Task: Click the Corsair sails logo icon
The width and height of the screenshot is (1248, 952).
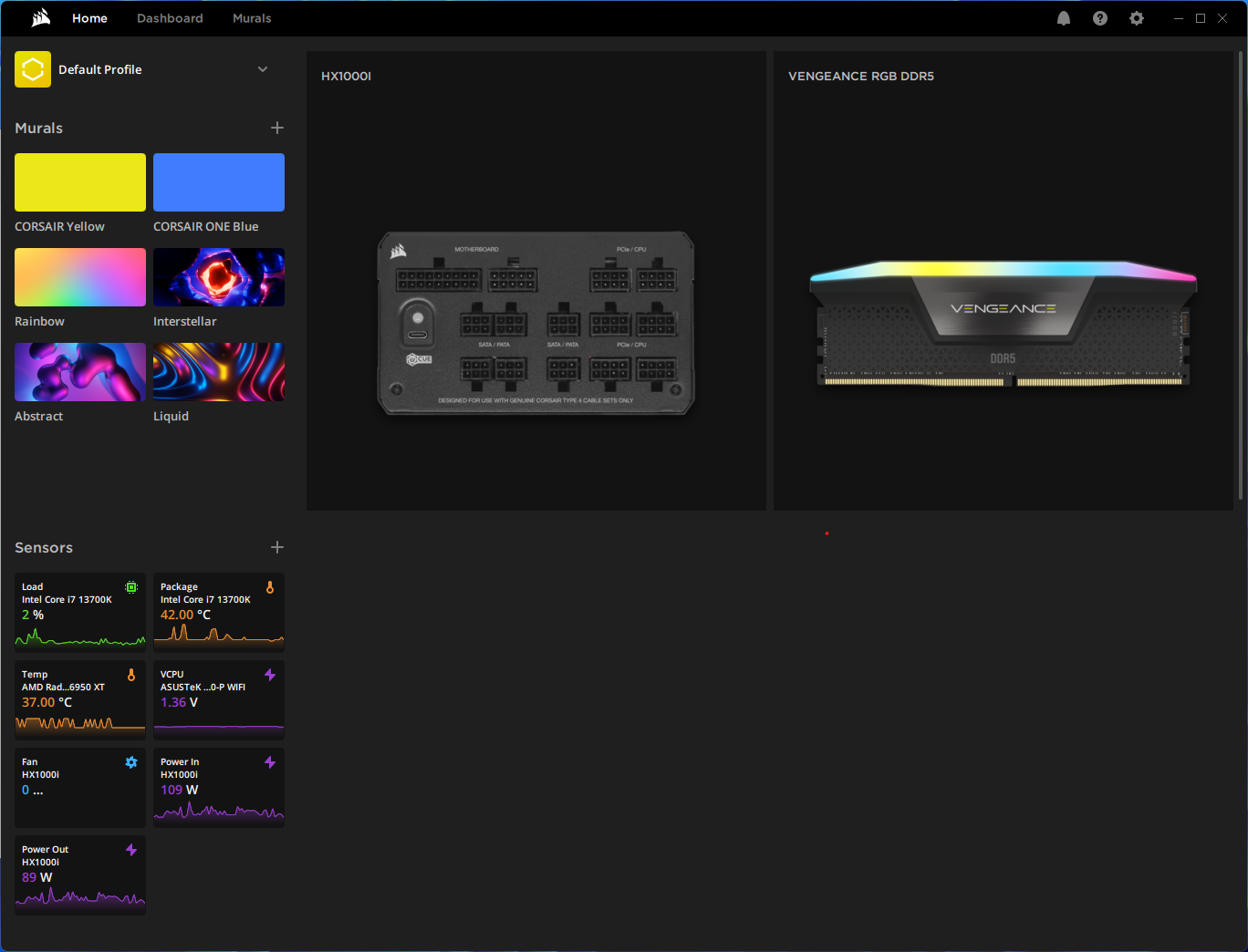Action: [41, 18]
